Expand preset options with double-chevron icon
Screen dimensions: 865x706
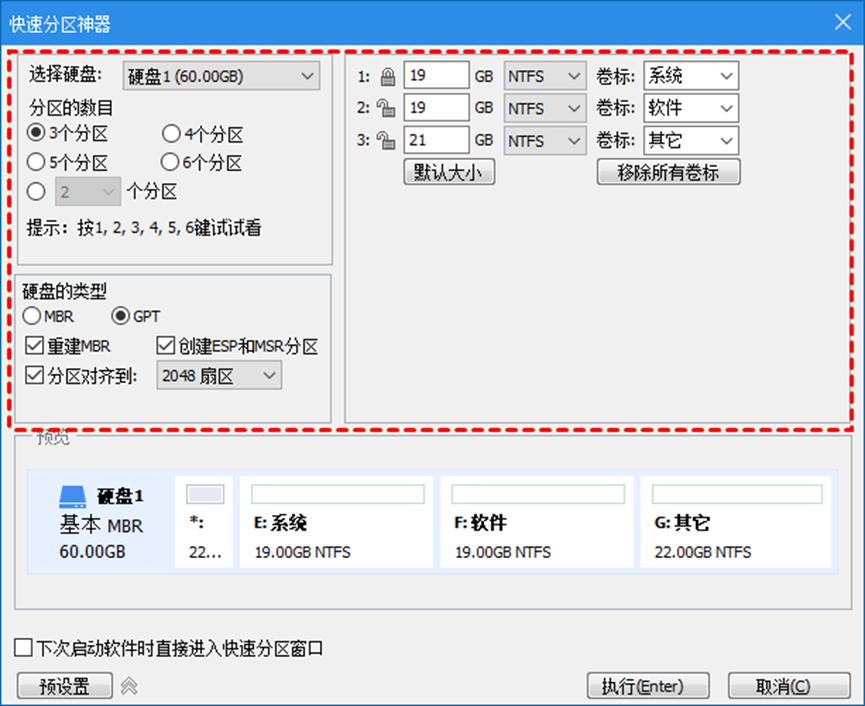(129, 686)
